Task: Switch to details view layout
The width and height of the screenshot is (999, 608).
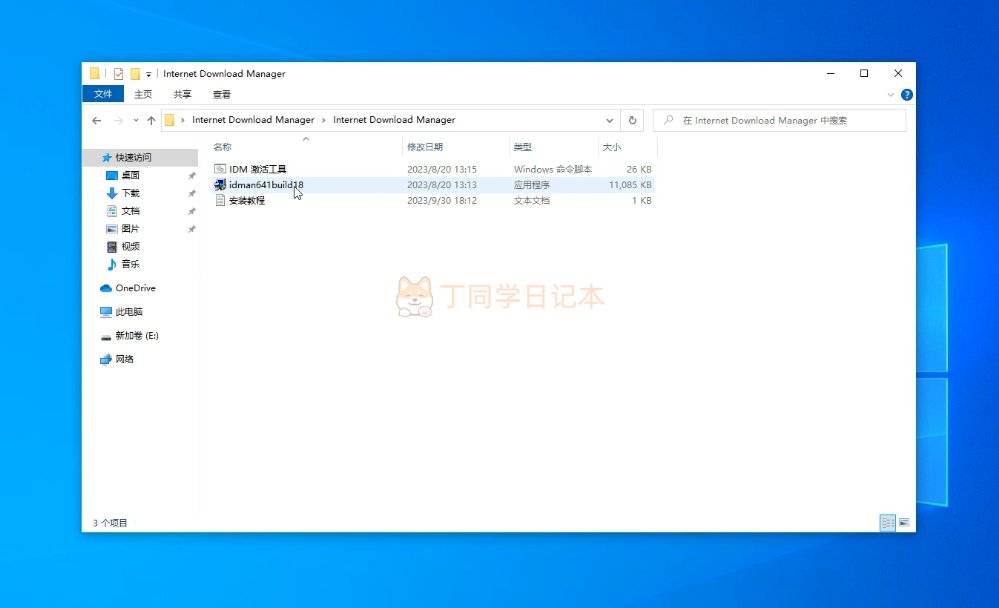Action: pyautogui.click(x=888, y=523)
